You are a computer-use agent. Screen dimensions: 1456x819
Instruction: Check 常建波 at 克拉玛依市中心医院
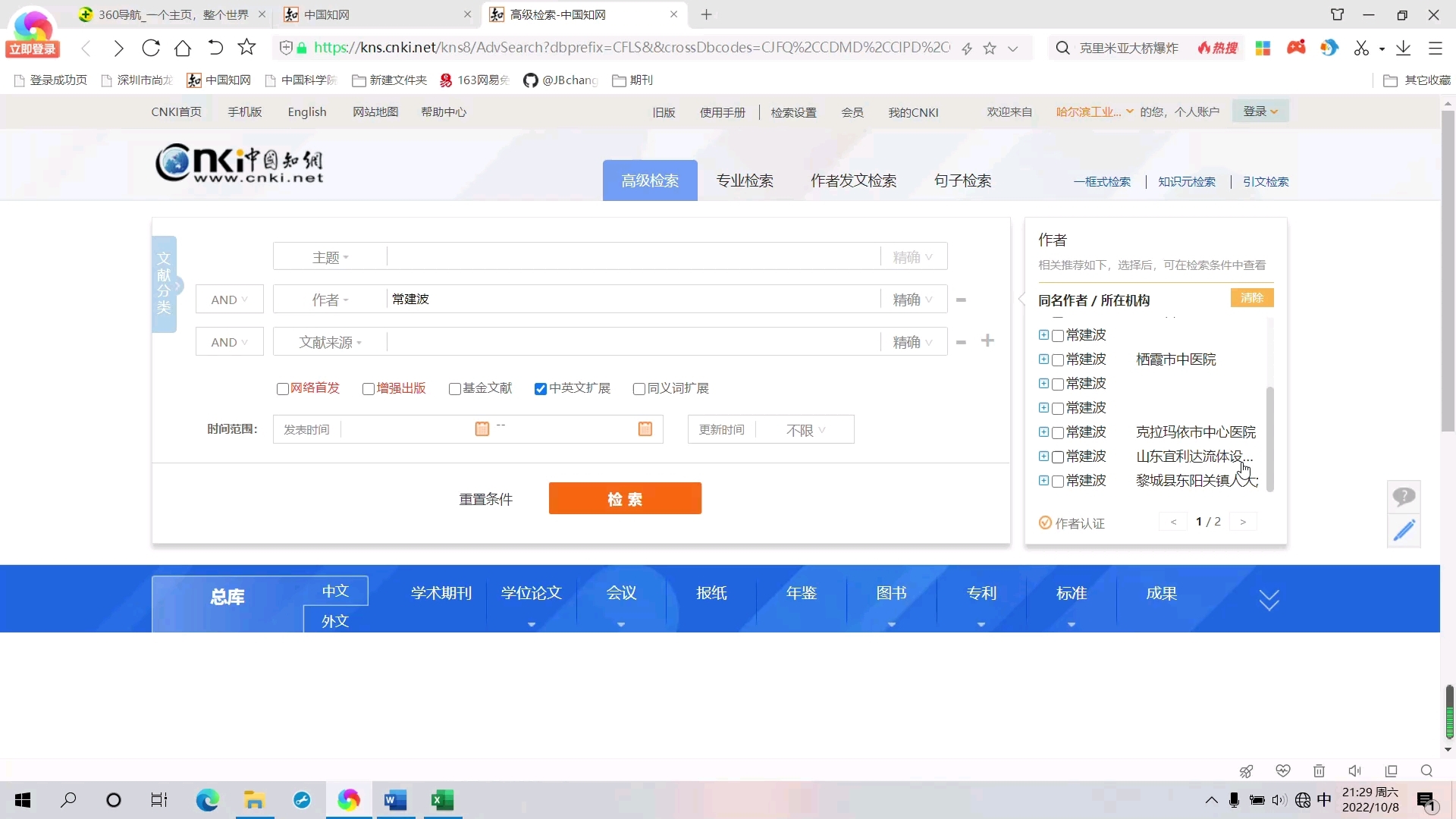pyautogui.click(x=1058, y=433)
